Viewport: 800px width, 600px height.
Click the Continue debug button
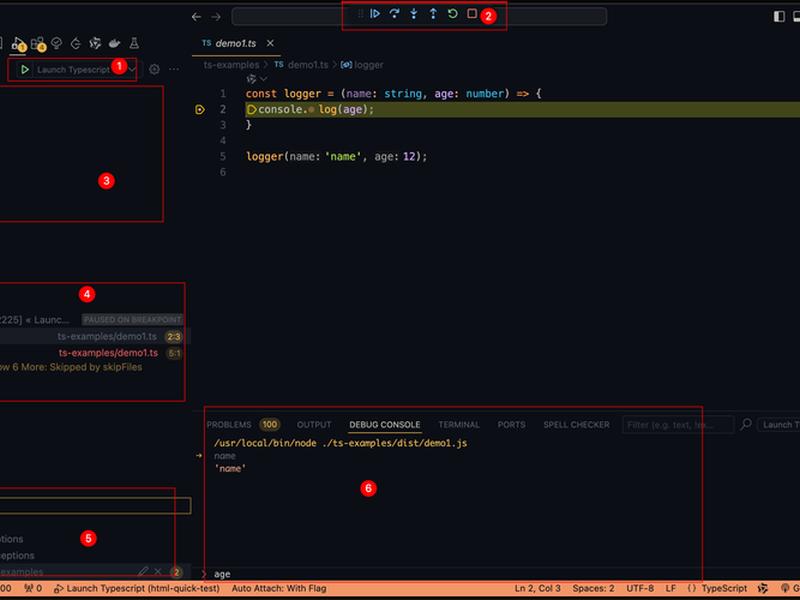point(375,14)
